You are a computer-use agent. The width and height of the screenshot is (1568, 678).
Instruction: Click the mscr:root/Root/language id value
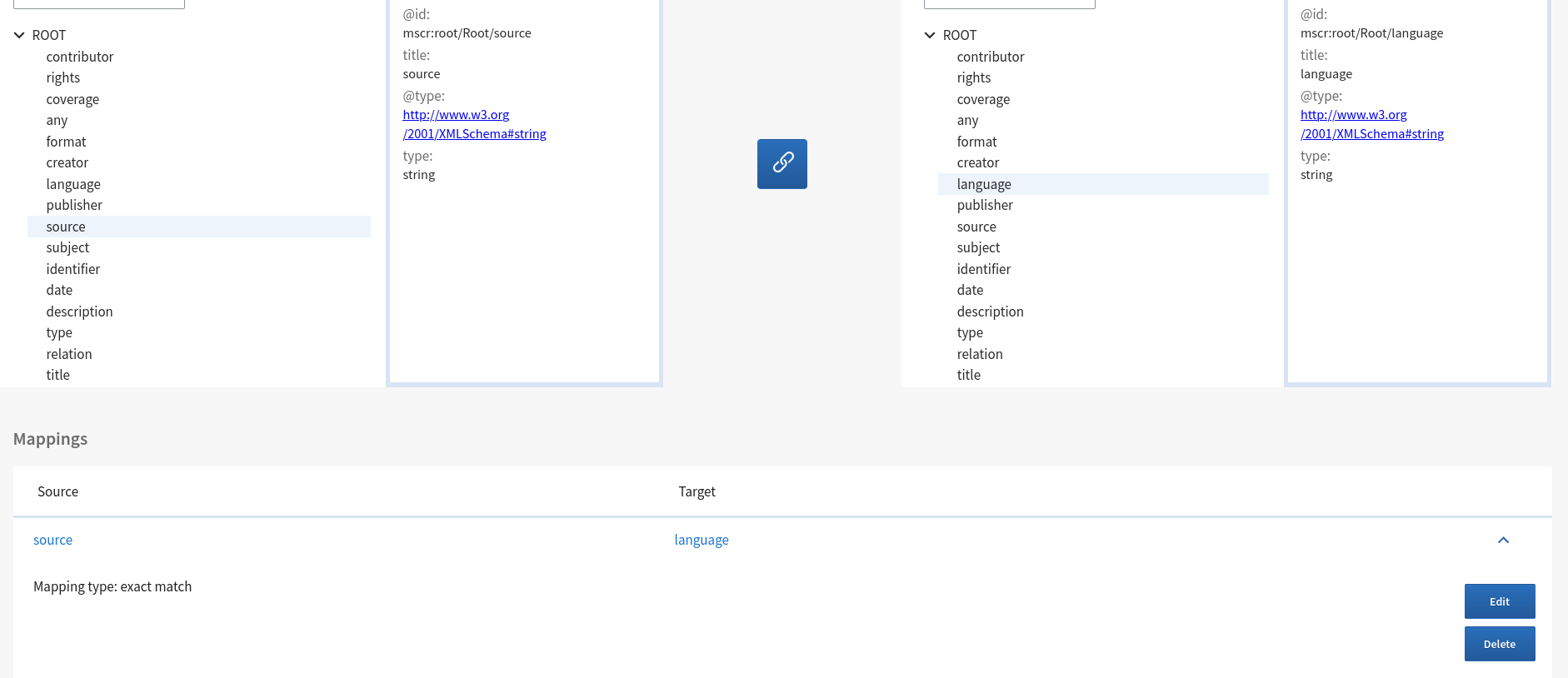[x=1371, y=33]
